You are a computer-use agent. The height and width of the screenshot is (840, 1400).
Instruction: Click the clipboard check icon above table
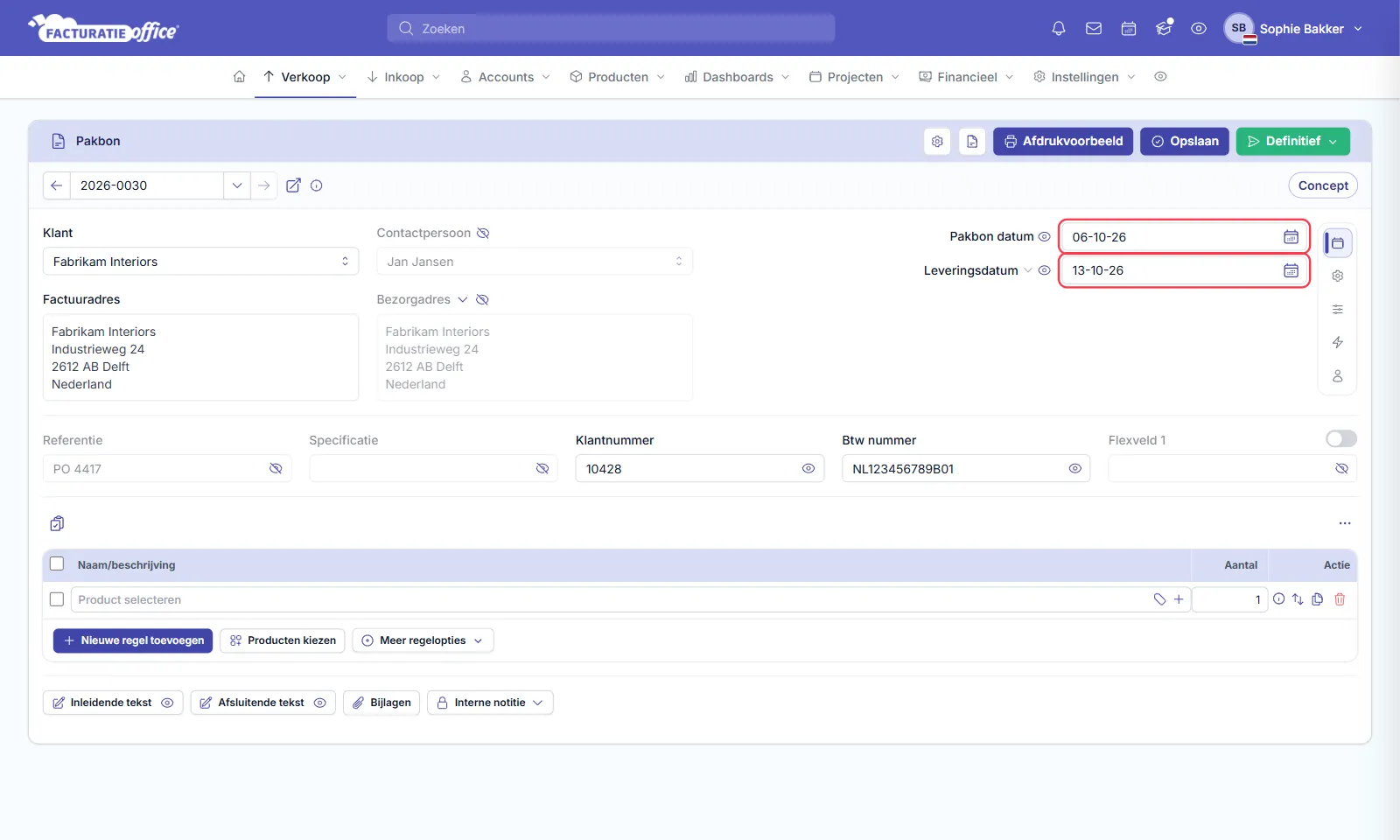(x=57, y=523)
